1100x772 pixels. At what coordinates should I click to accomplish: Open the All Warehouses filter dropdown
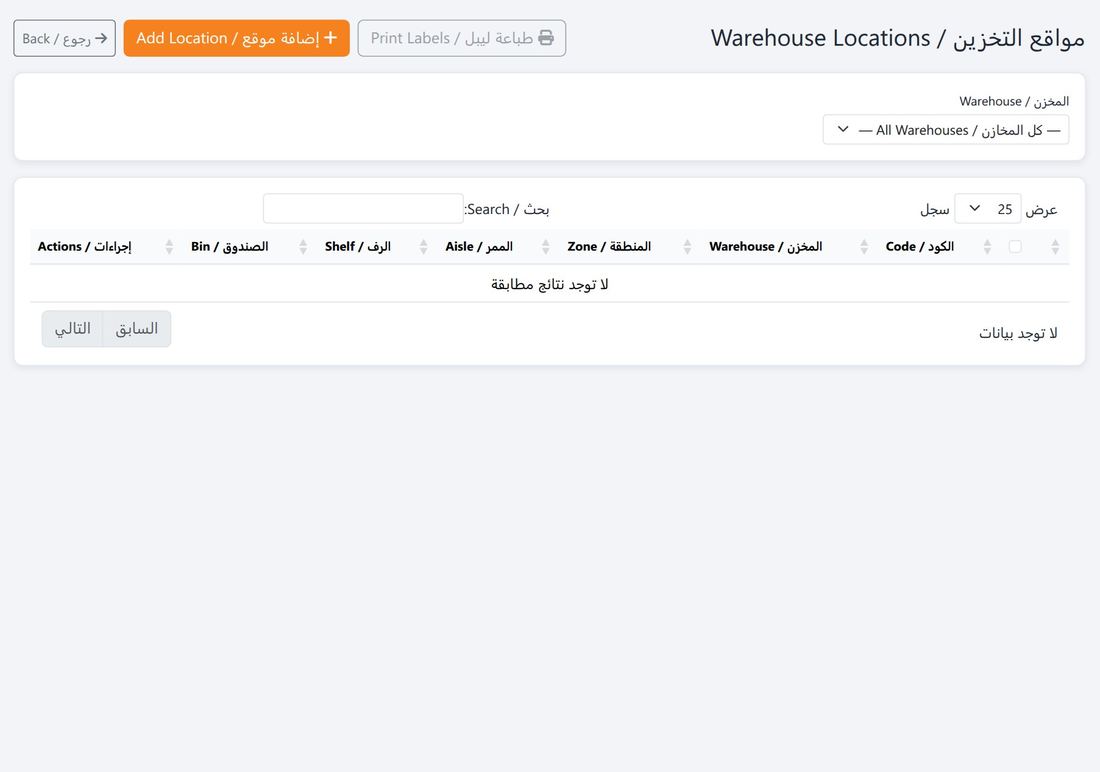(946, 130)
